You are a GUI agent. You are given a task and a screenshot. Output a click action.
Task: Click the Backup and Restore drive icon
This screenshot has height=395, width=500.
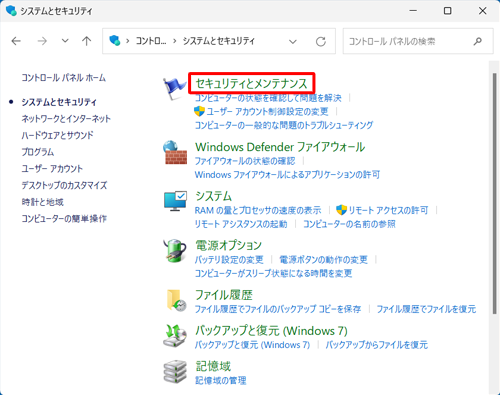point(175,336)
